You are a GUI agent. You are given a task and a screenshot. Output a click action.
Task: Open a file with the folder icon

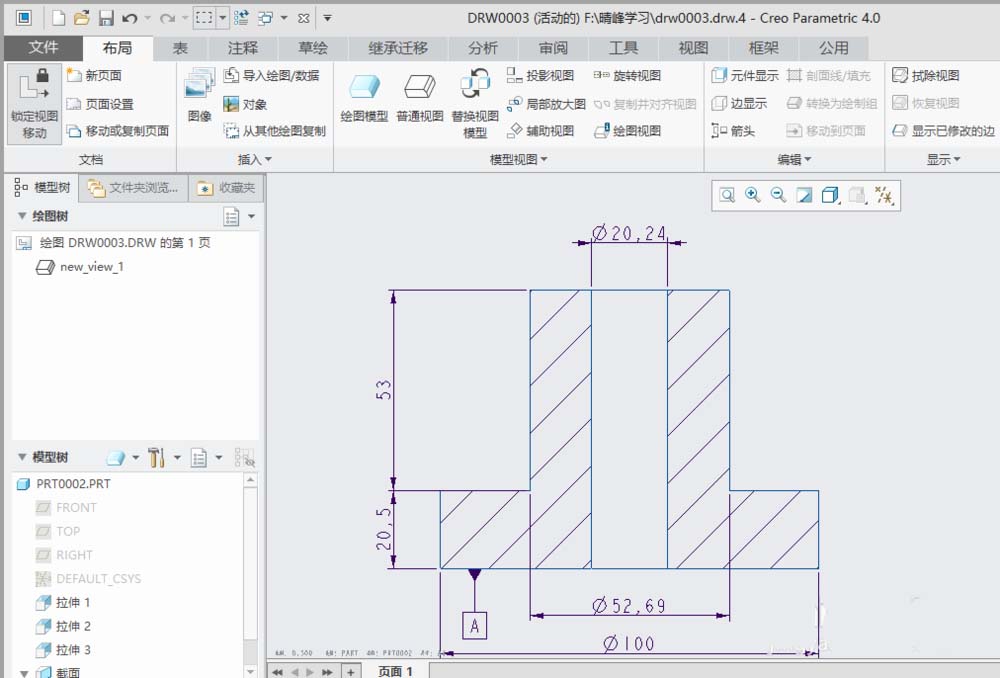(82, 18)
